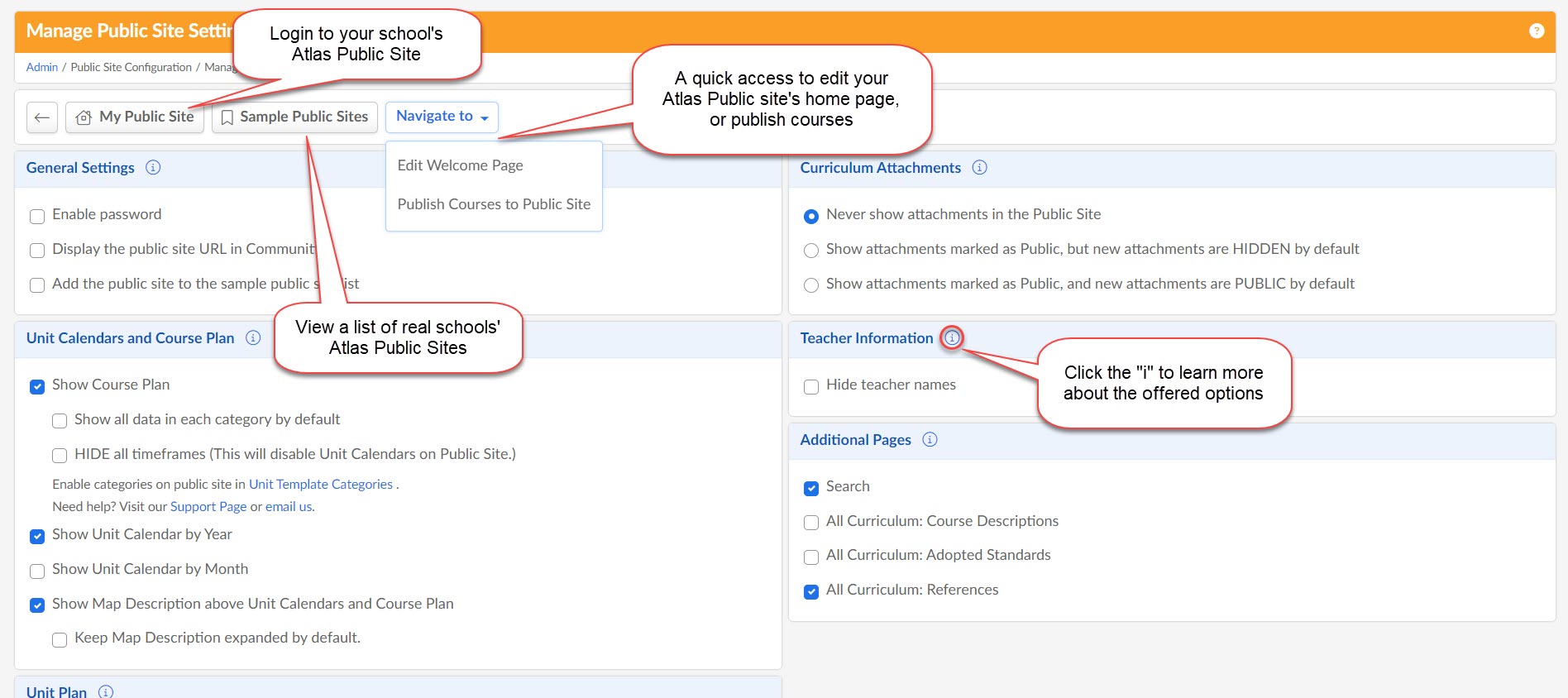
Task: Open help question mark icon in header
Action: pyautogui.click(x=1537, y=31)
